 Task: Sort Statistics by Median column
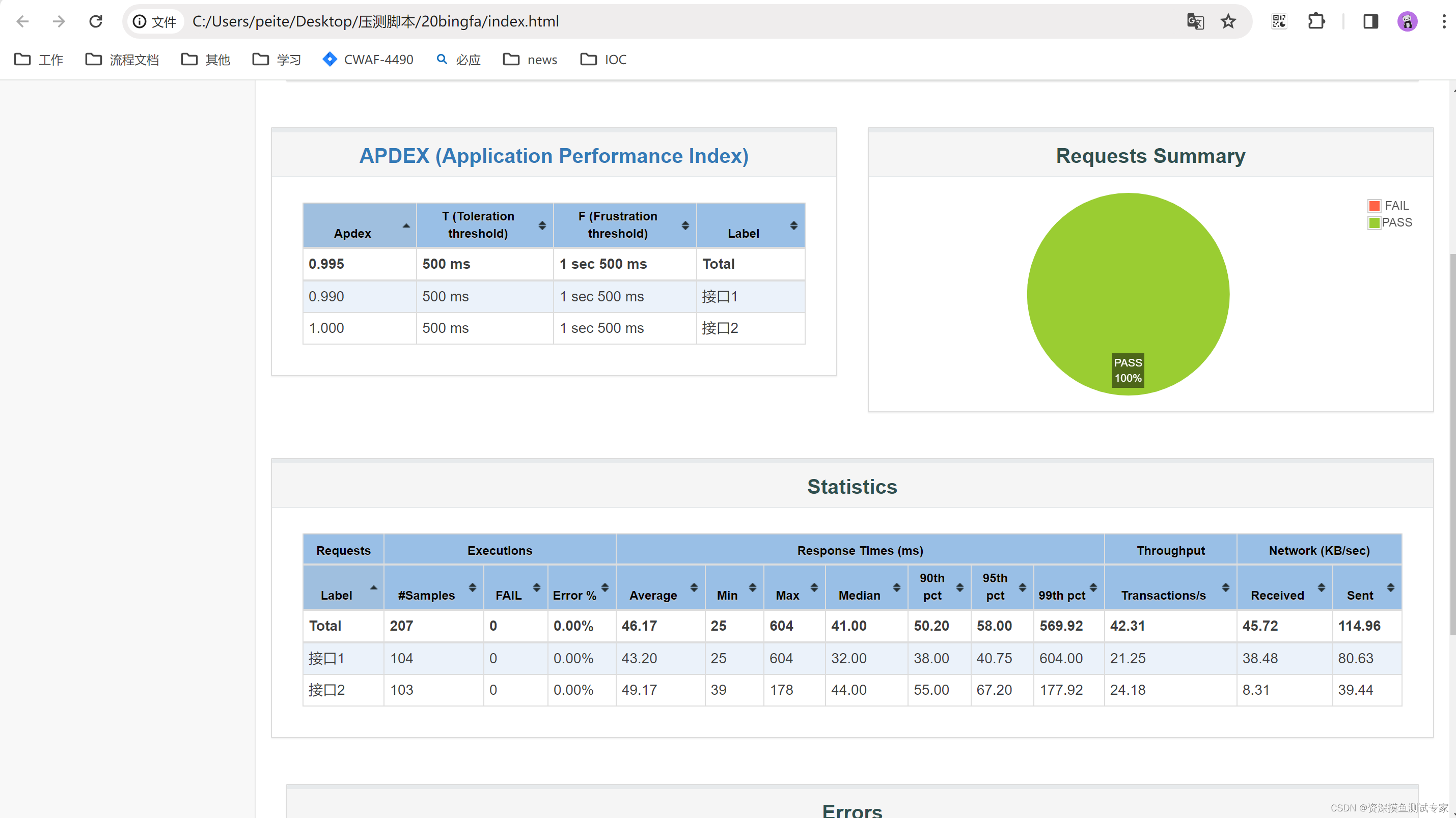(x=866, y=587)
